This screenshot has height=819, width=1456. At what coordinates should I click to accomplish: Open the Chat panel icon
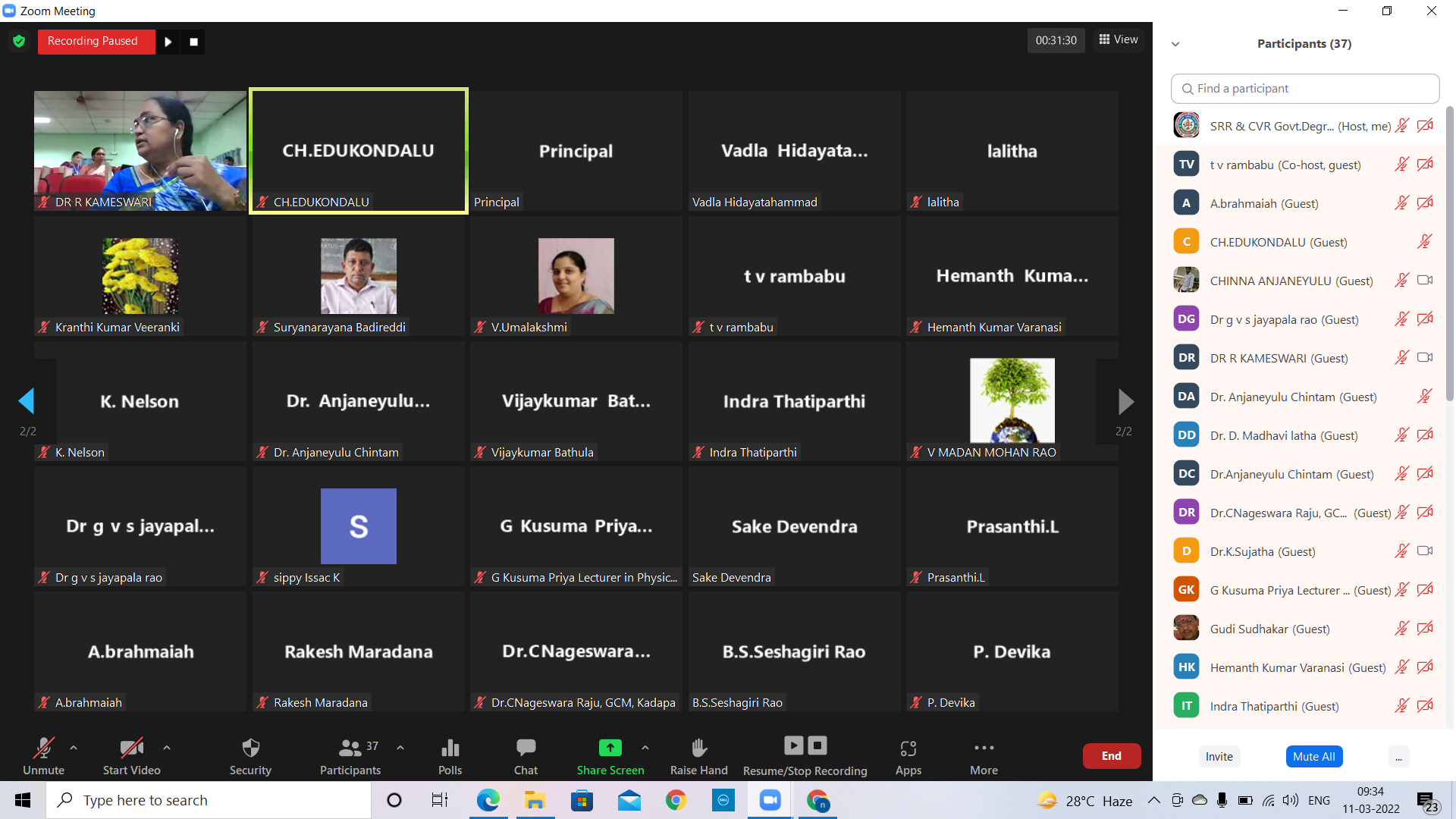click(526, 748)
